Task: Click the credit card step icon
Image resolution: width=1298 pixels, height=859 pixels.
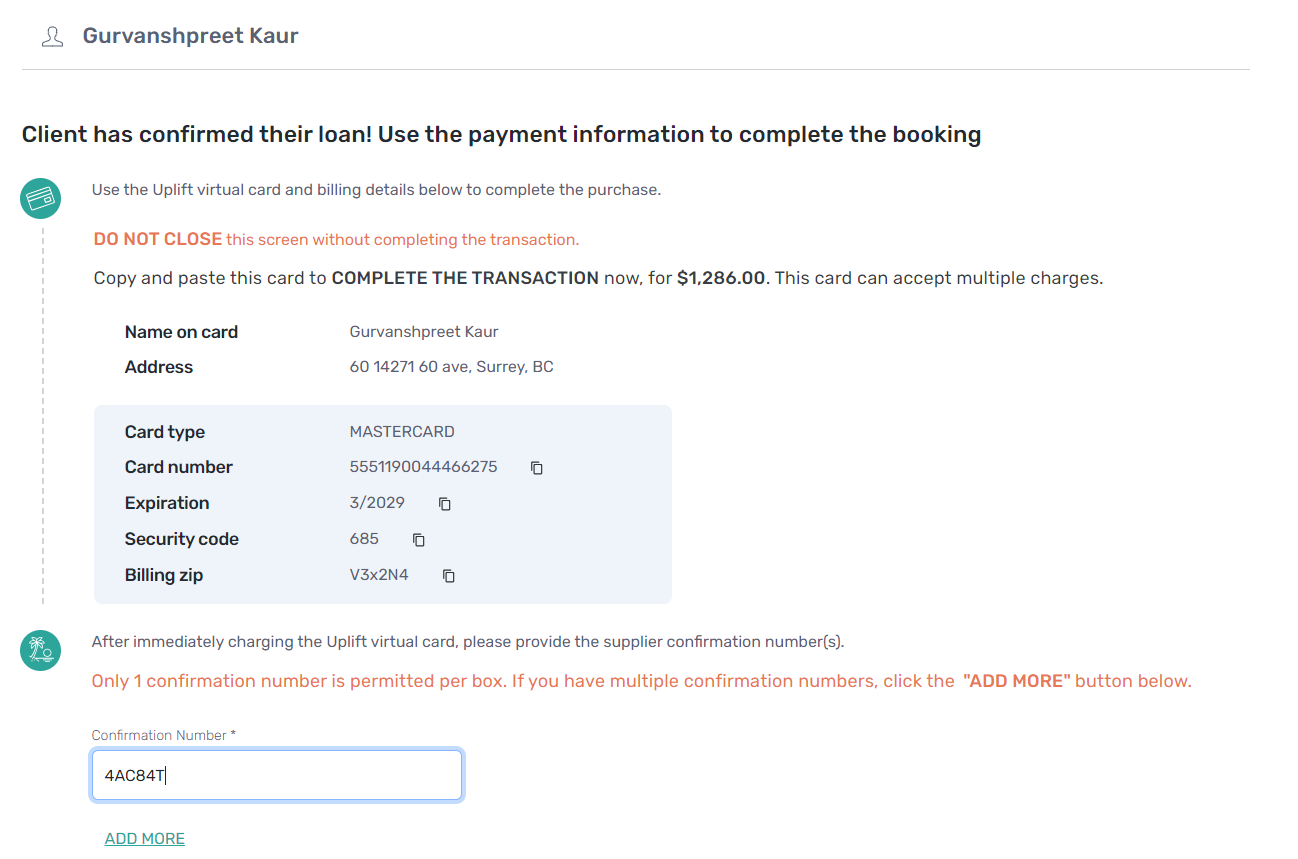Action: point(41,198)
